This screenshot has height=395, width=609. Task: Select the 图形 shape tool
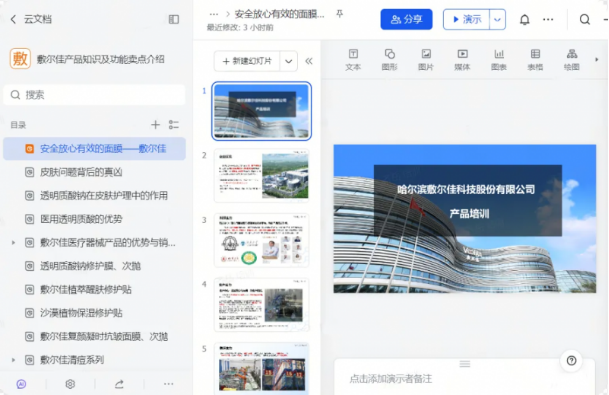coord(389,60)
